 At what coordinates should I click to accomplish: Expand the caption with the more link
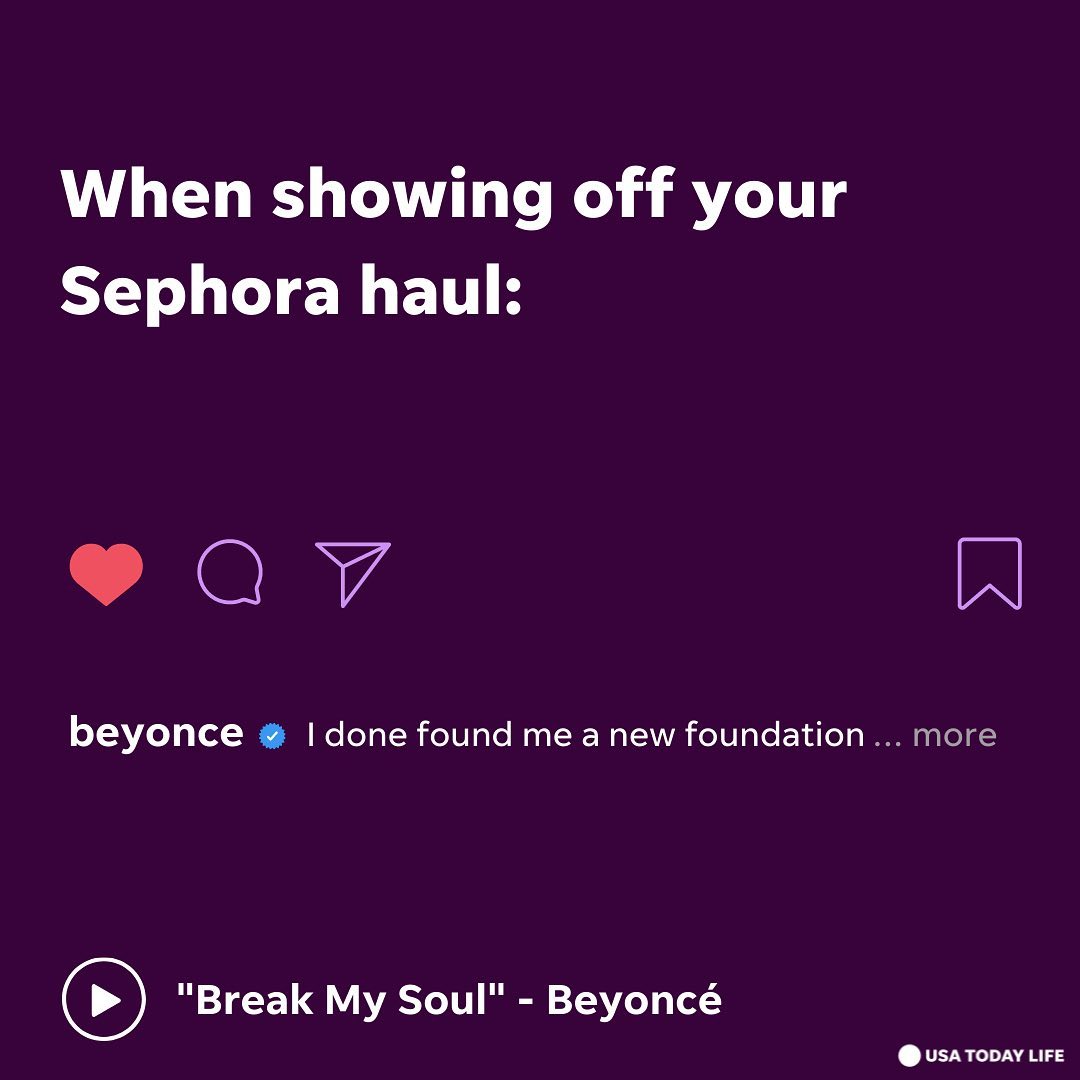pyautogui.click(x=954, y=736)
